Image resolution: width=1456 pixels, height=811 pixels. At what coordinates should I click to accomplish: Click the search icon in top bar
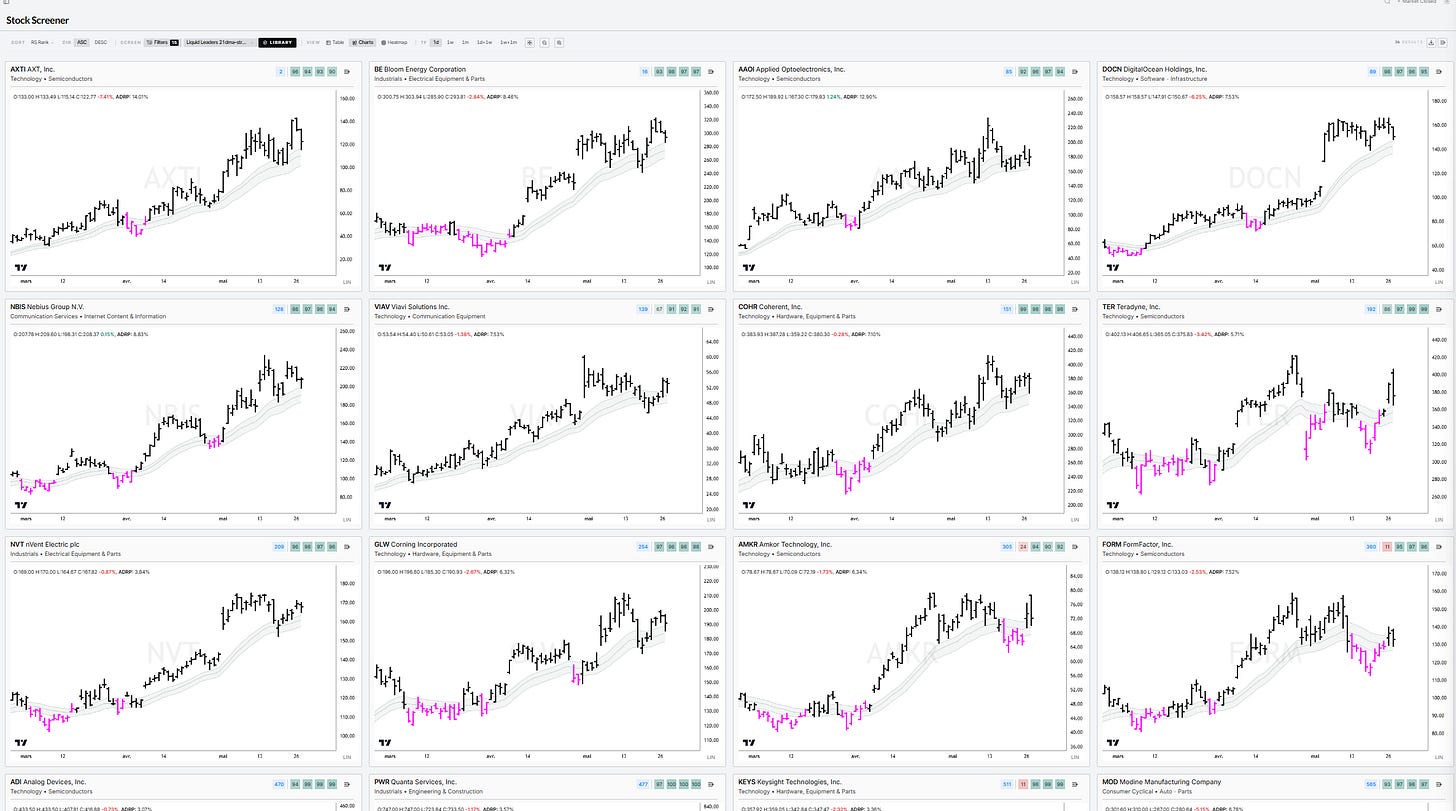[1388, 2]
